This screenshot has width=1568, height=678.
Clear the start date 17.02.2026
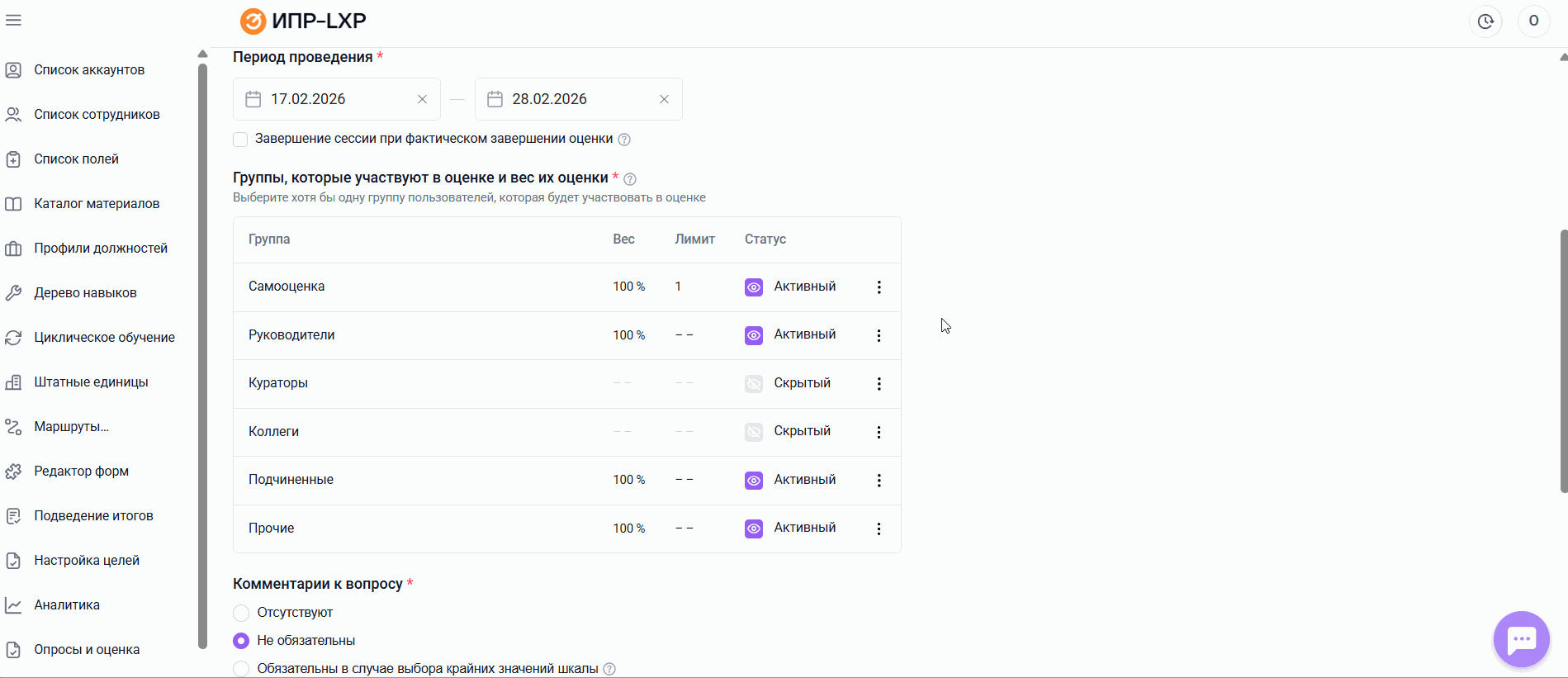pos(422,99)
